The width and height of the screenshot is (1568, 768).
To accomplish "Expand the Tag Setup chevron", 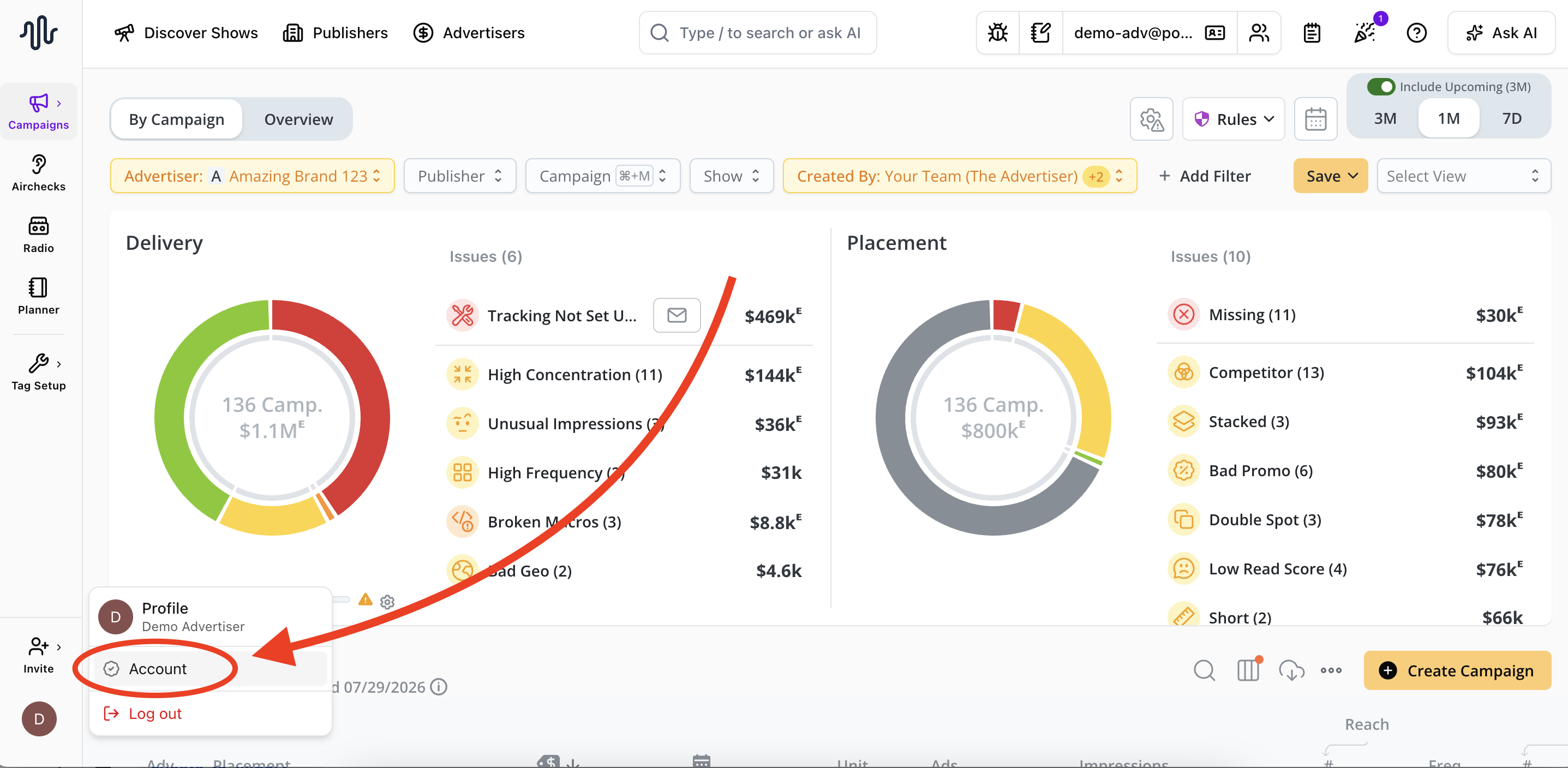I will [x=58, y=364].
